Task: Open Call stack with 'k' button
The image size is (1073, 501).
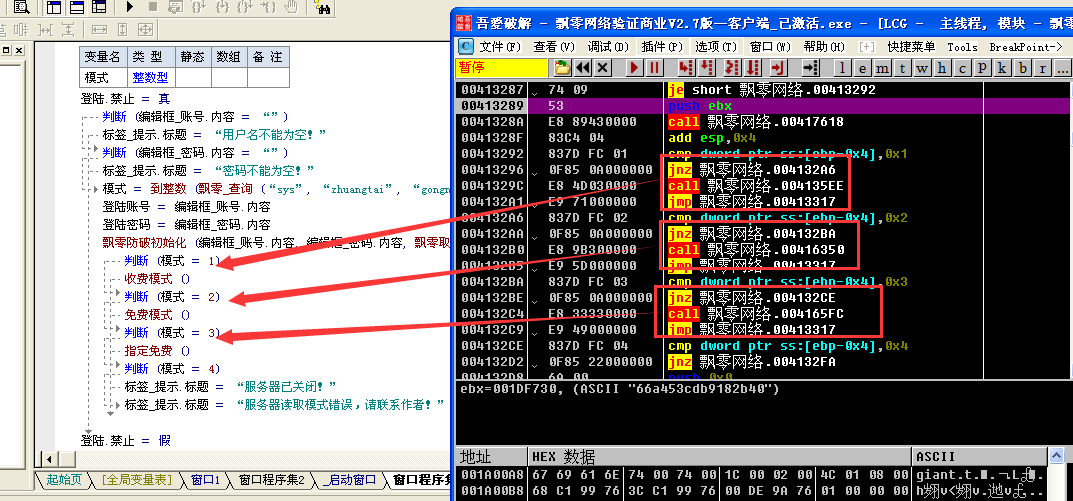Action: click(x=1003, y=68)
